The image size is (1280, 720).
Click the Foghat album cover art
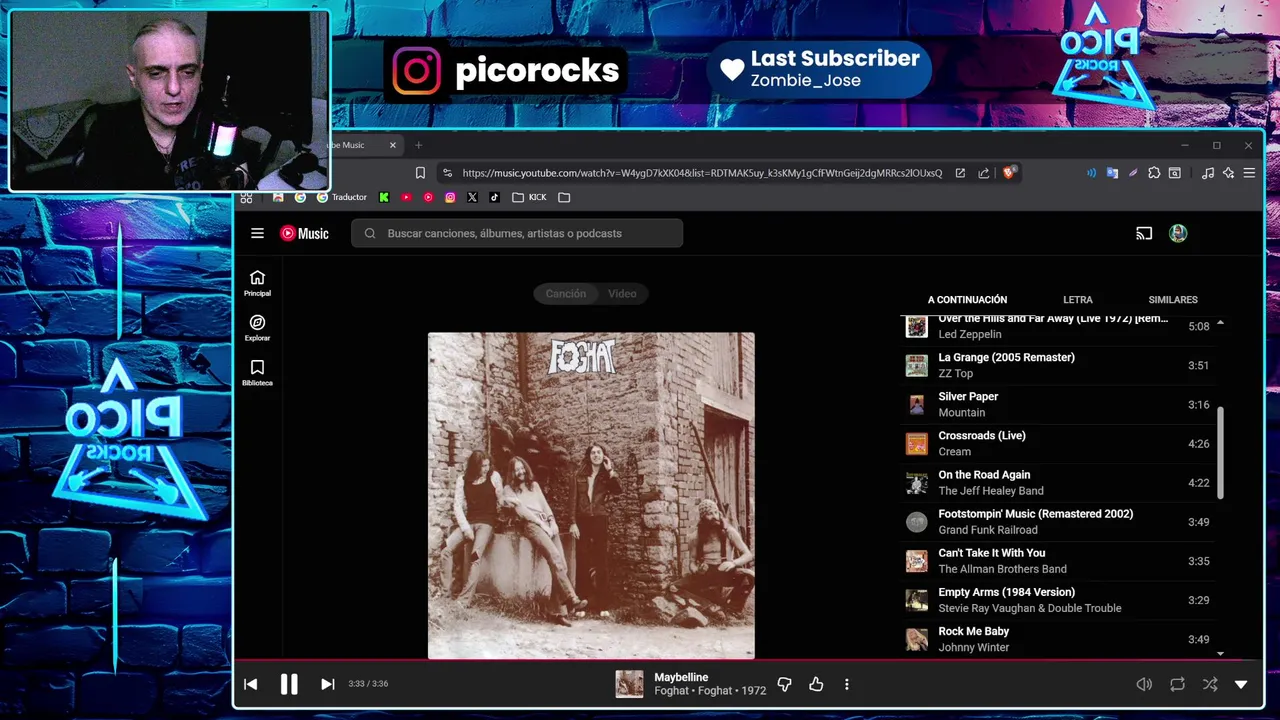pos(591,495)
